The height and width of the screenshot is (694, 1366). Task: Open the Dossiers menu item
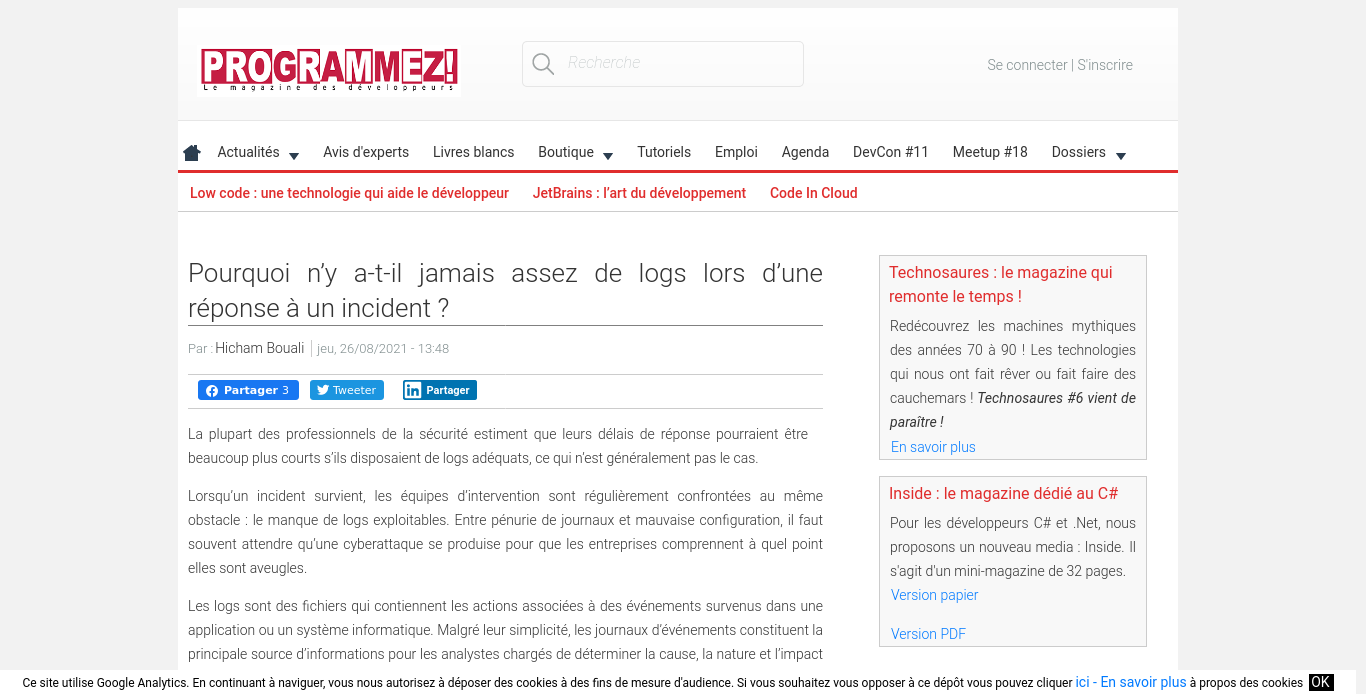click(1078, 152)
